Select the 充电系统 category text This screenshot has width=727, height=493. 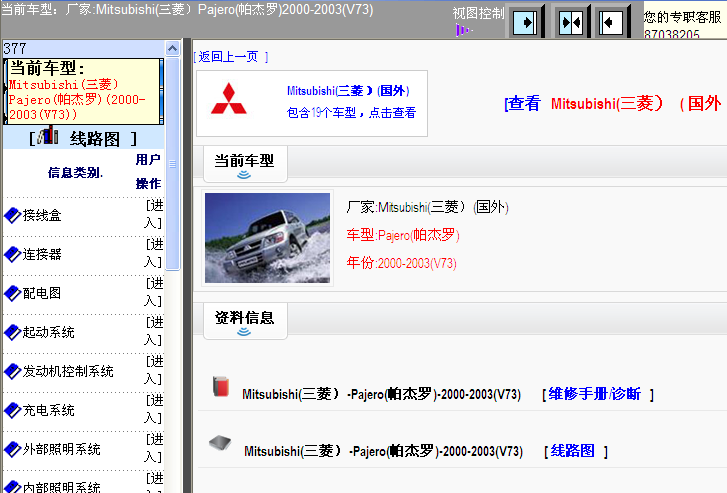[x=49, y=410]
